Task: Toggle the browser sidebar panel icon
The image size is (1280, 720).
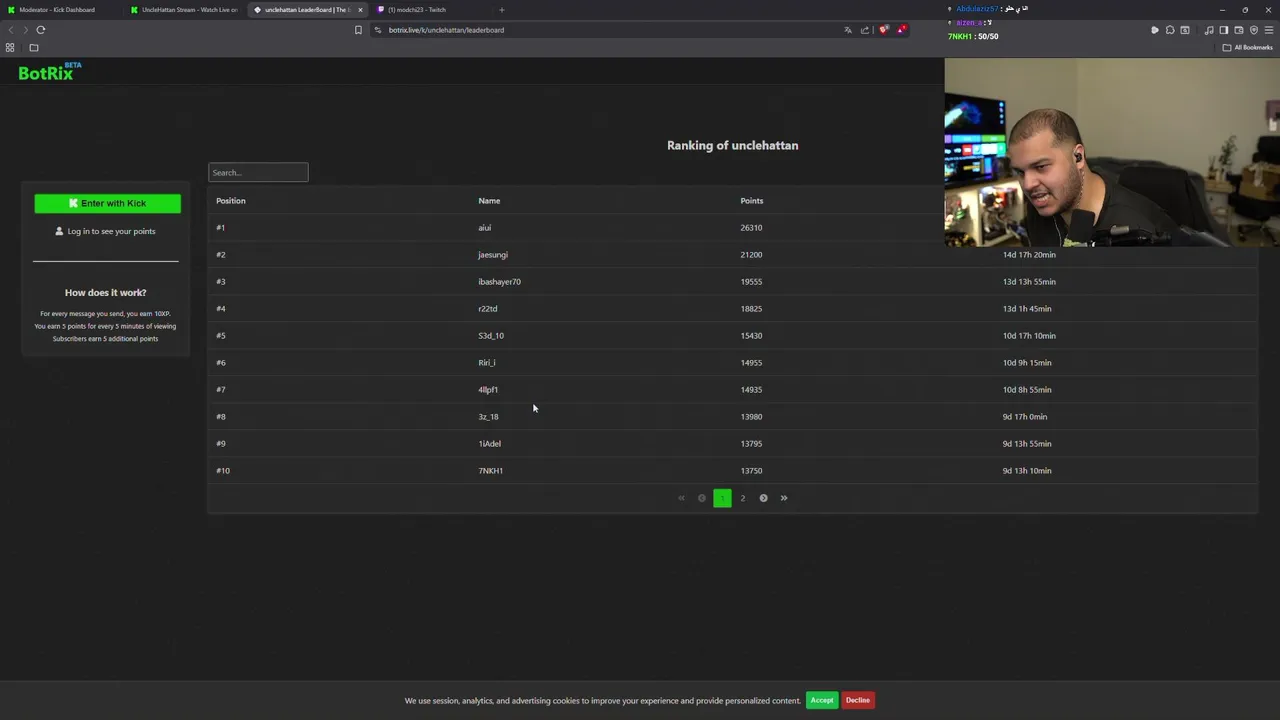Action: click(1223, 30)
